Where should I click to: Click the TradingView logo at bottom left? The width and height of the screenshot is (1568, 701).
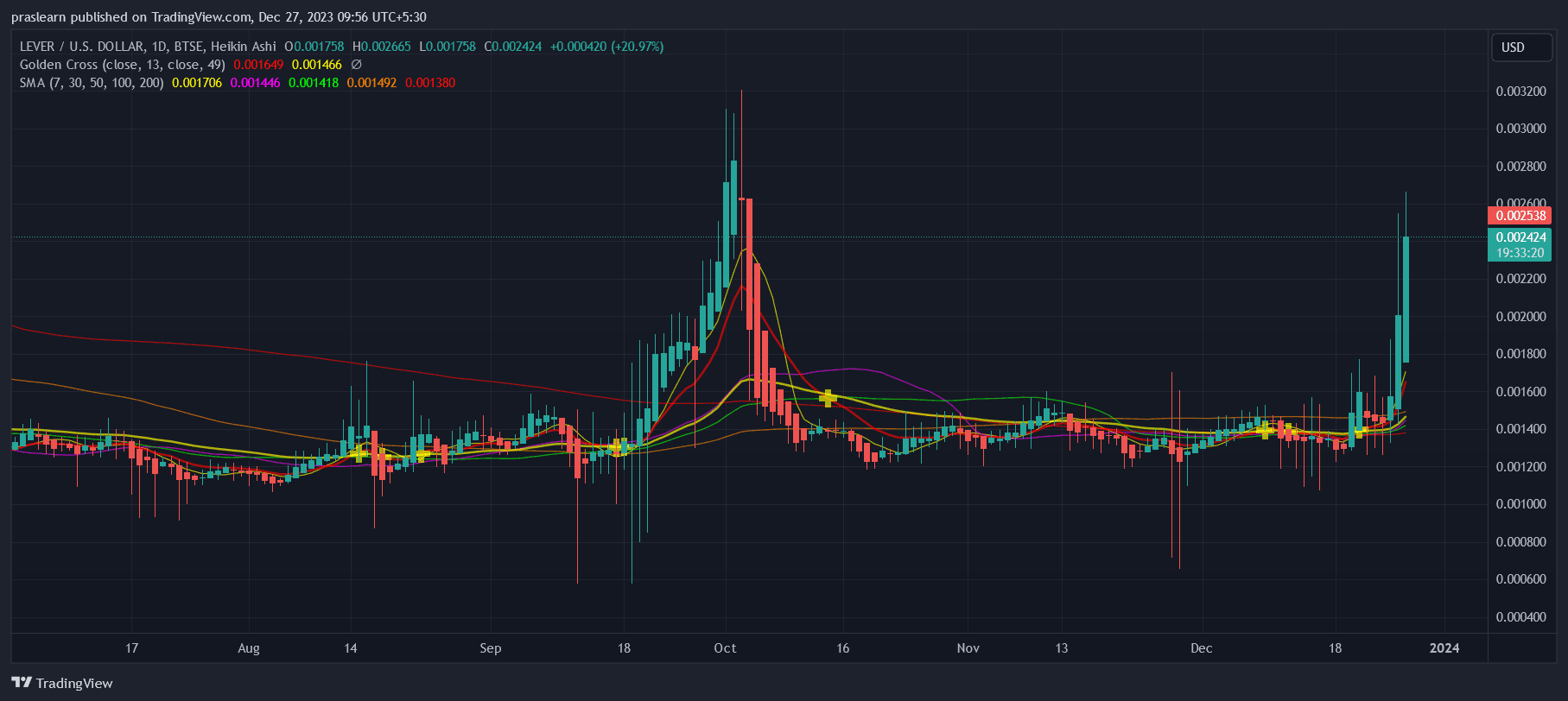click(x=62, y=683)
